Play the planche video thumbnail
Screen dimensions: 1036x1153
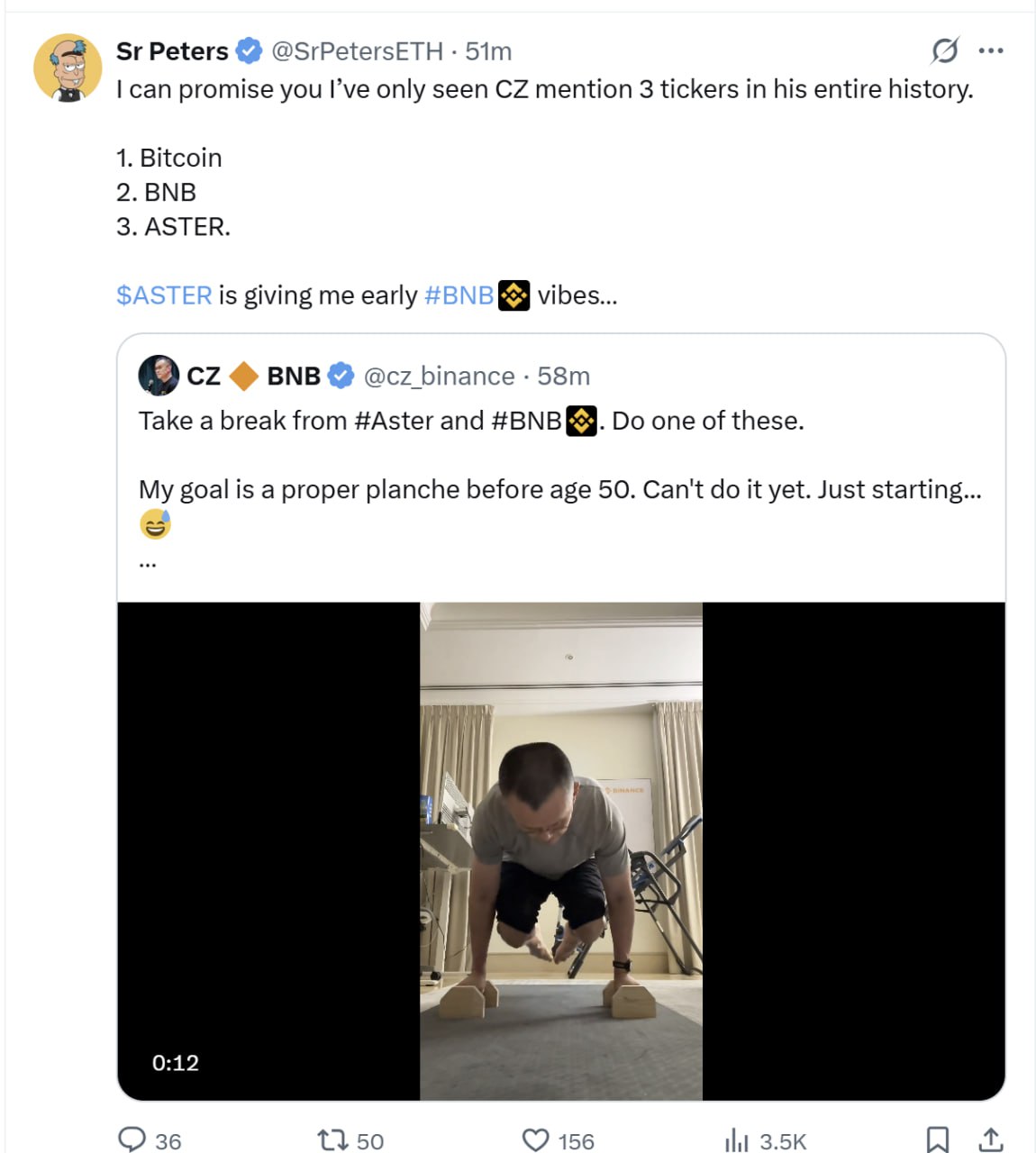pos(560,851)
